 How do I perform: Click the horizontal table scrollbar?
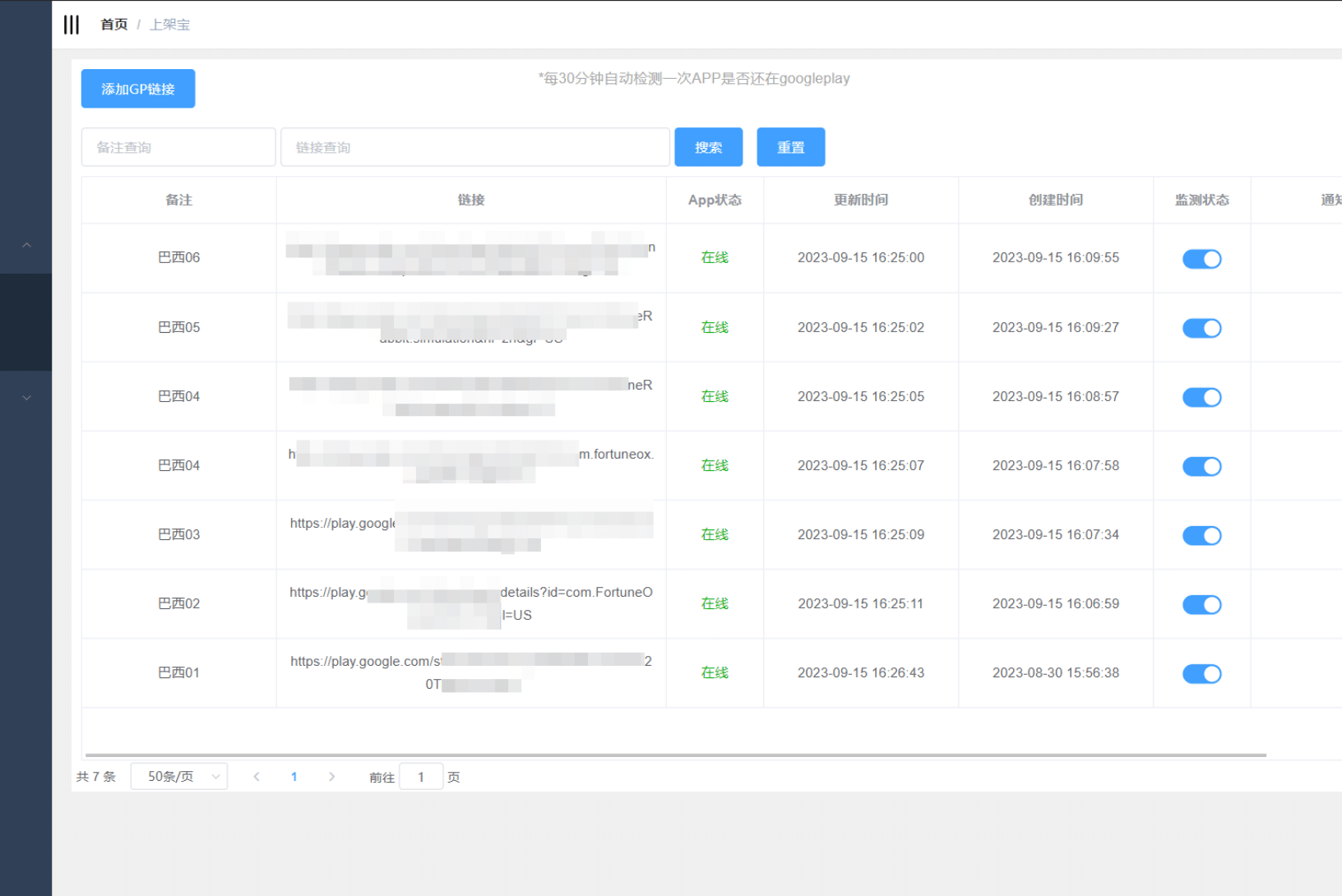point(674,755)
